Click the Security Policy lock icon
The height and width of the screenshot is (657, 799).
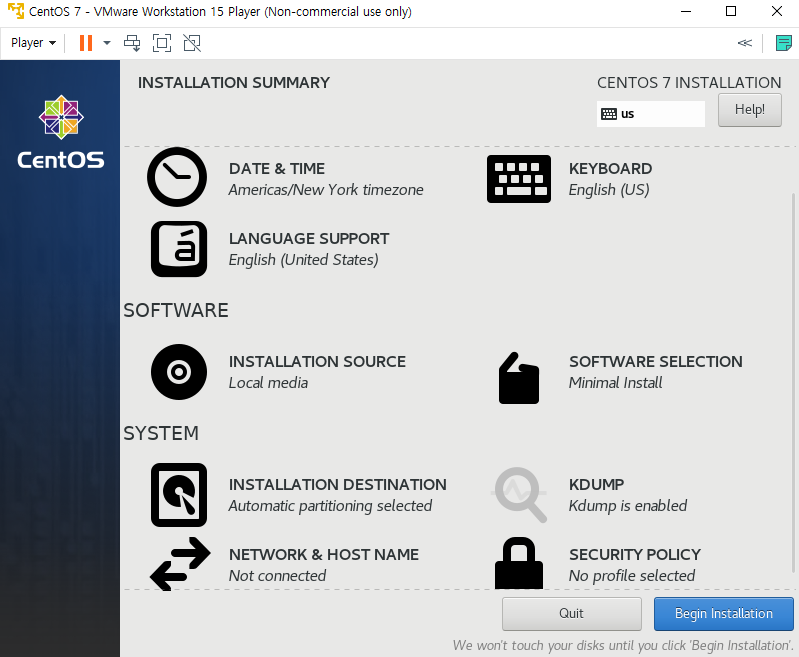point(519,563)
